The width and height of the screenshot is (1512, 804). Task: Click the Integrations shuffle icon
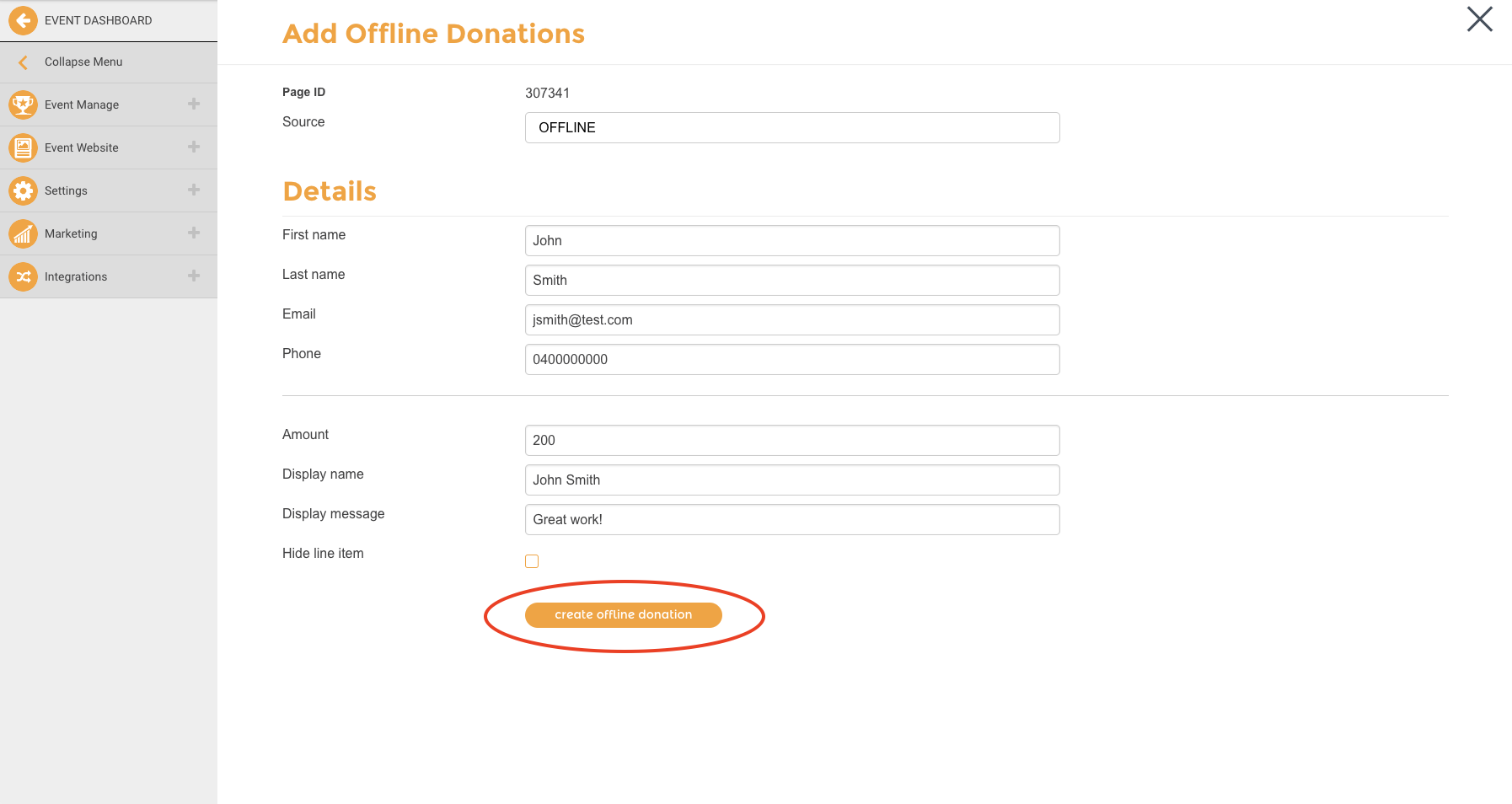click(x=23, y=276)
